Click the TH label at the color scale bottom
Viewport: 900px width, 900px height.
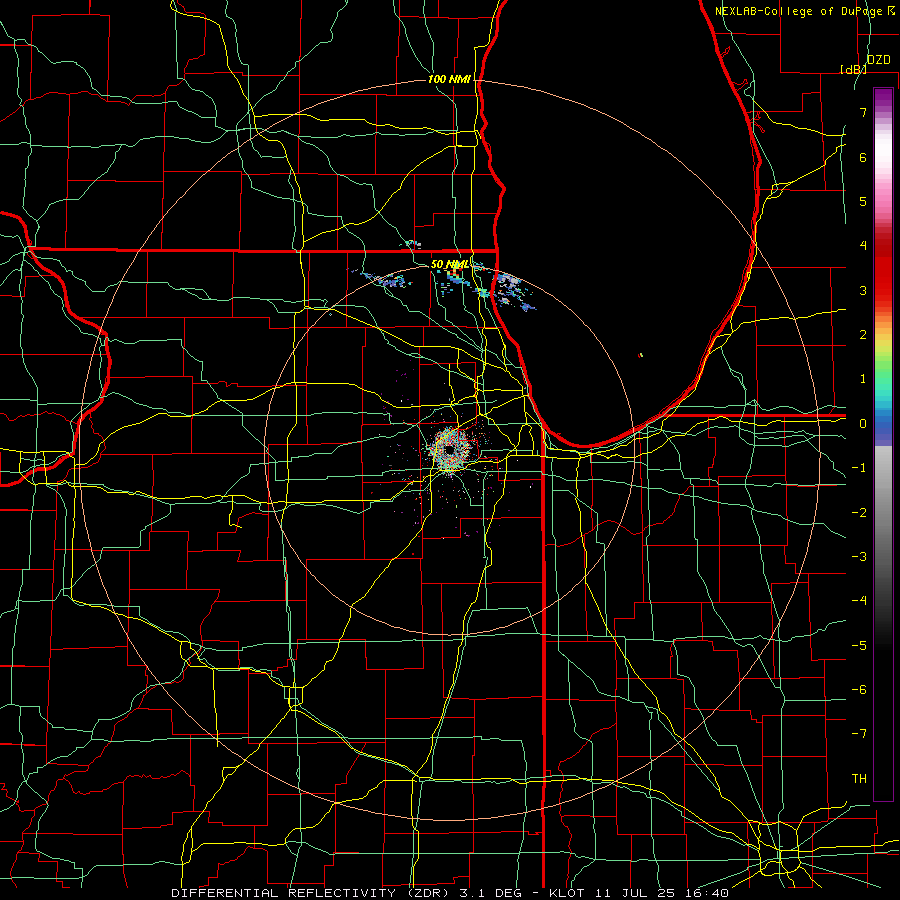point(859,779)
